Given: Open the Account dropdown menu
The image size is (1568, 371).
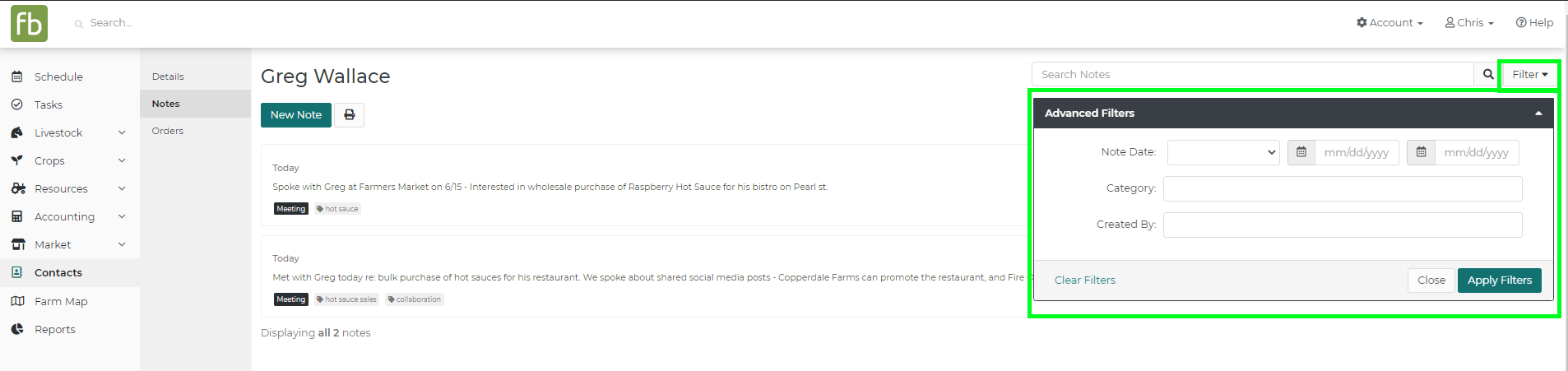Looking at the screenshot, I should click(x=1389, y=23).
